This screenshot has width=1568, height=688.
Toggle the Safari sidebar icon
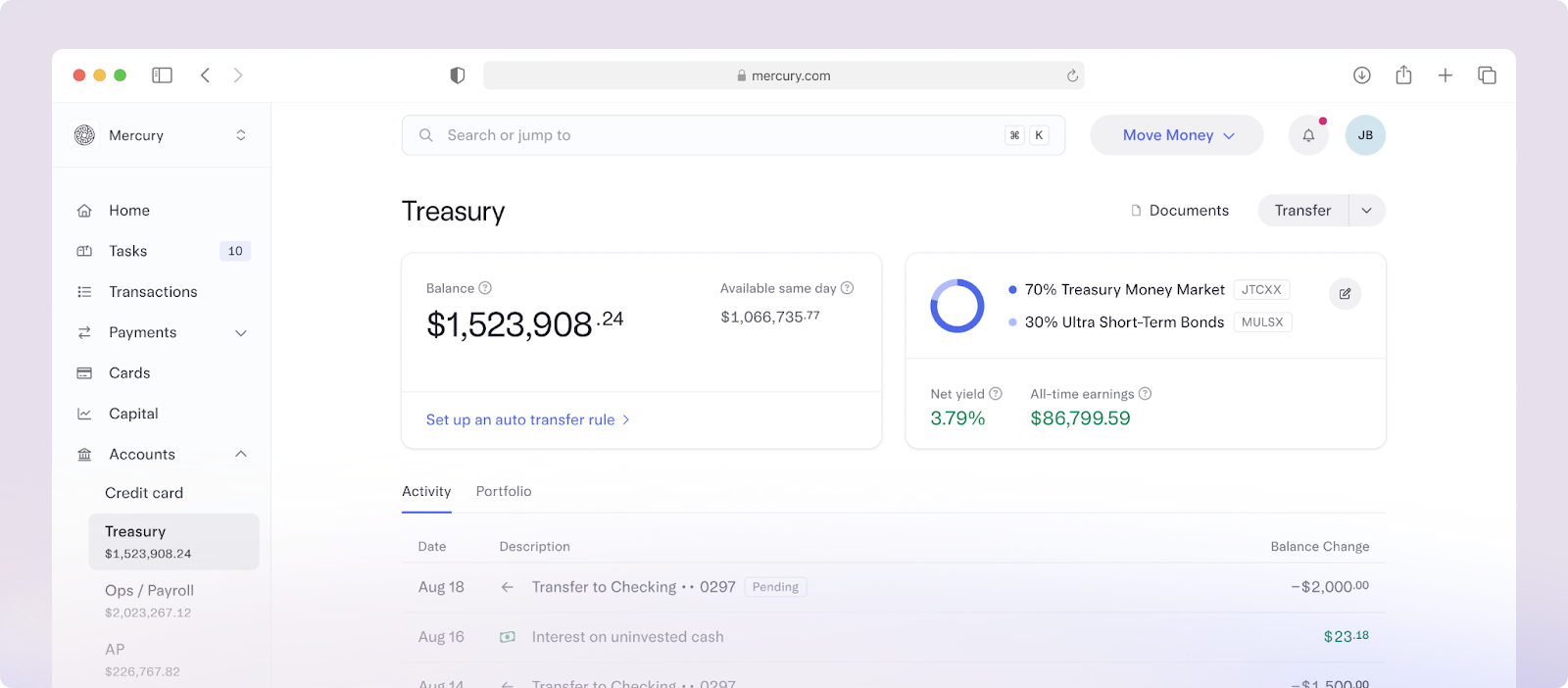[162, 75]
